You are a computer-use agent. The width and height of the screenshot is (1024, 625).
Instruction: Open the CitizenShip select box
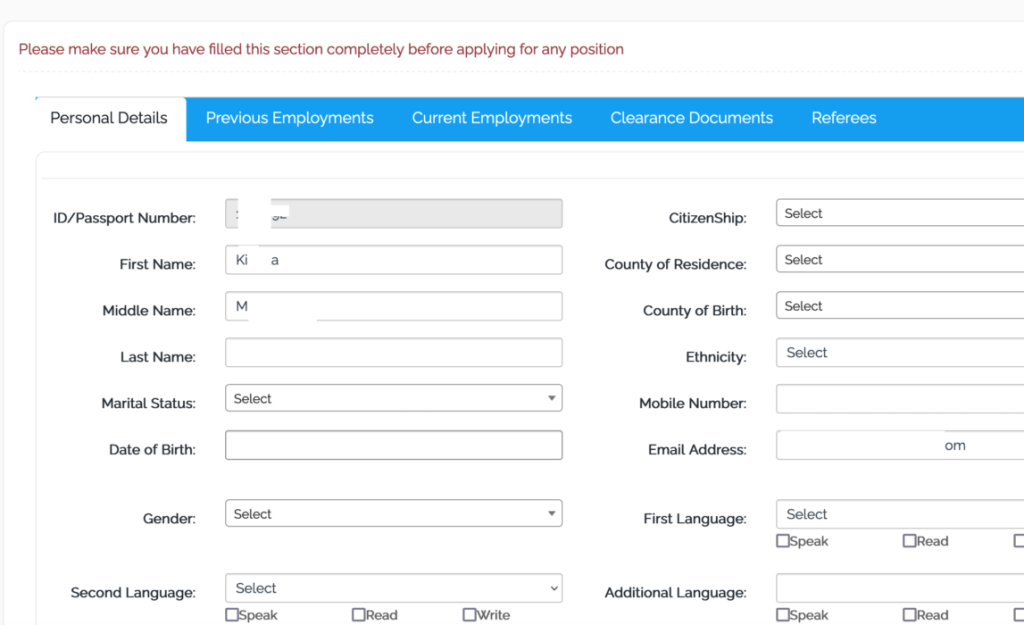pyautogui.click(x=898, y=214)
